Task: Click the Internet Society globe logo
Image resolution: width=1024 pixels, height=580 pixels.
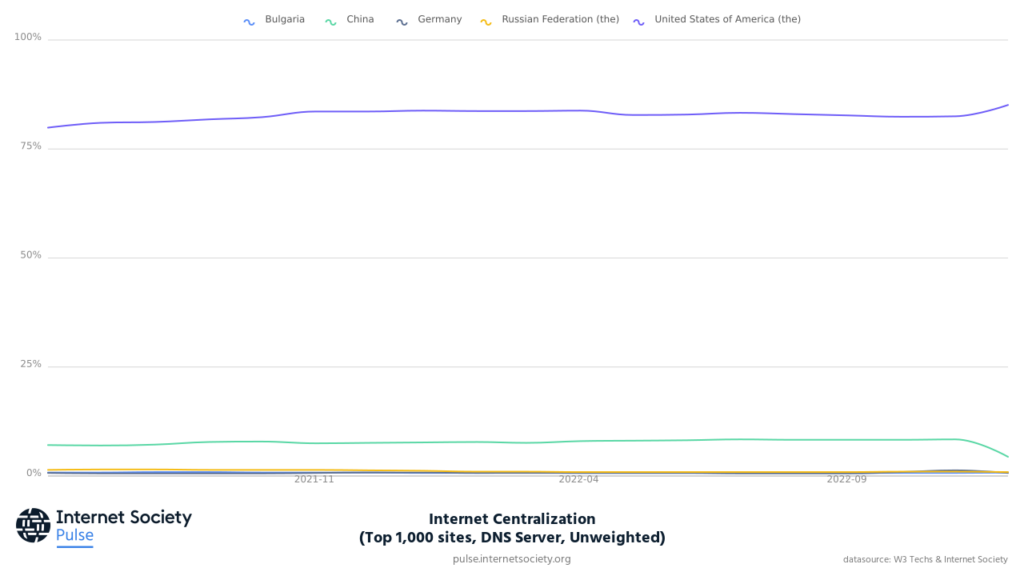Action: click(x=33, y=525)
